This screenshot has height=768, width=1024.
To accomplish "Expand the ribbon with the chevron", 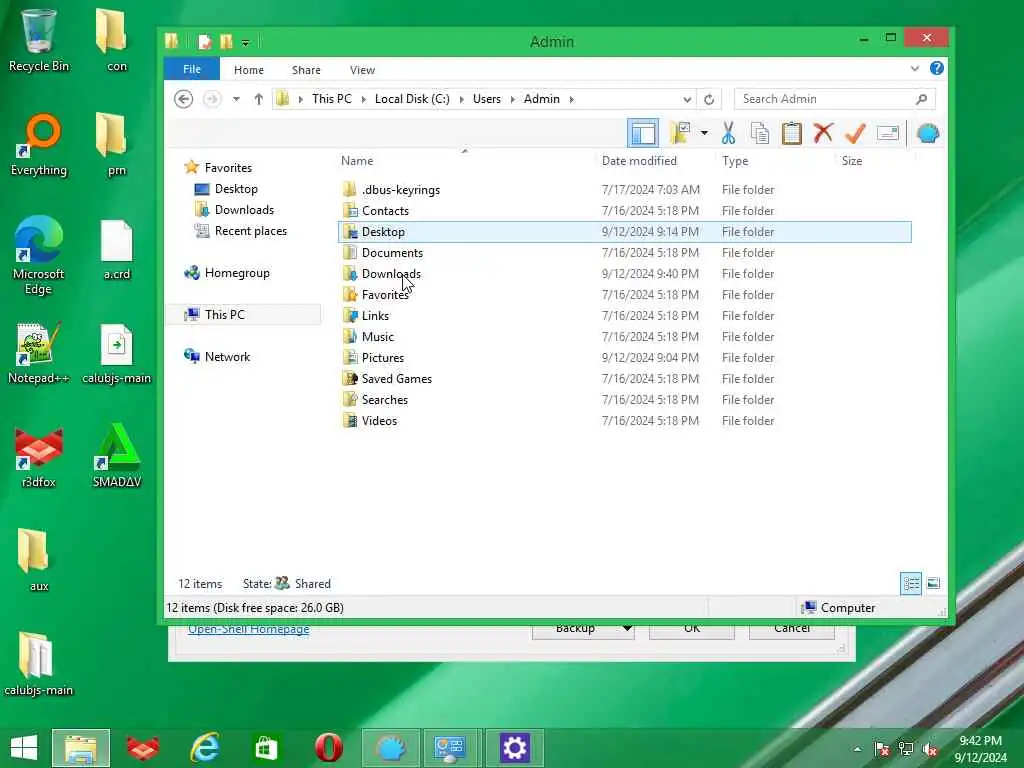I will pos(914,69).
